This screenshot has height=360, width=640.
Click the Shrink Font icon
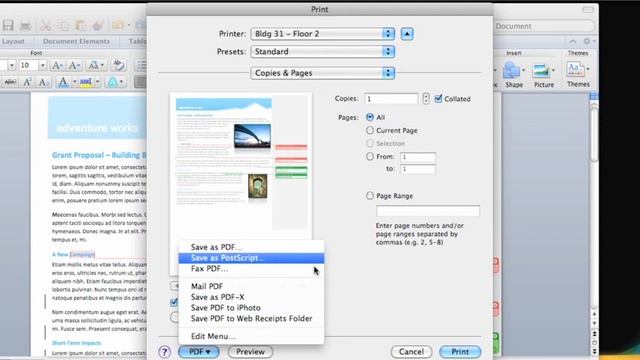74,65
